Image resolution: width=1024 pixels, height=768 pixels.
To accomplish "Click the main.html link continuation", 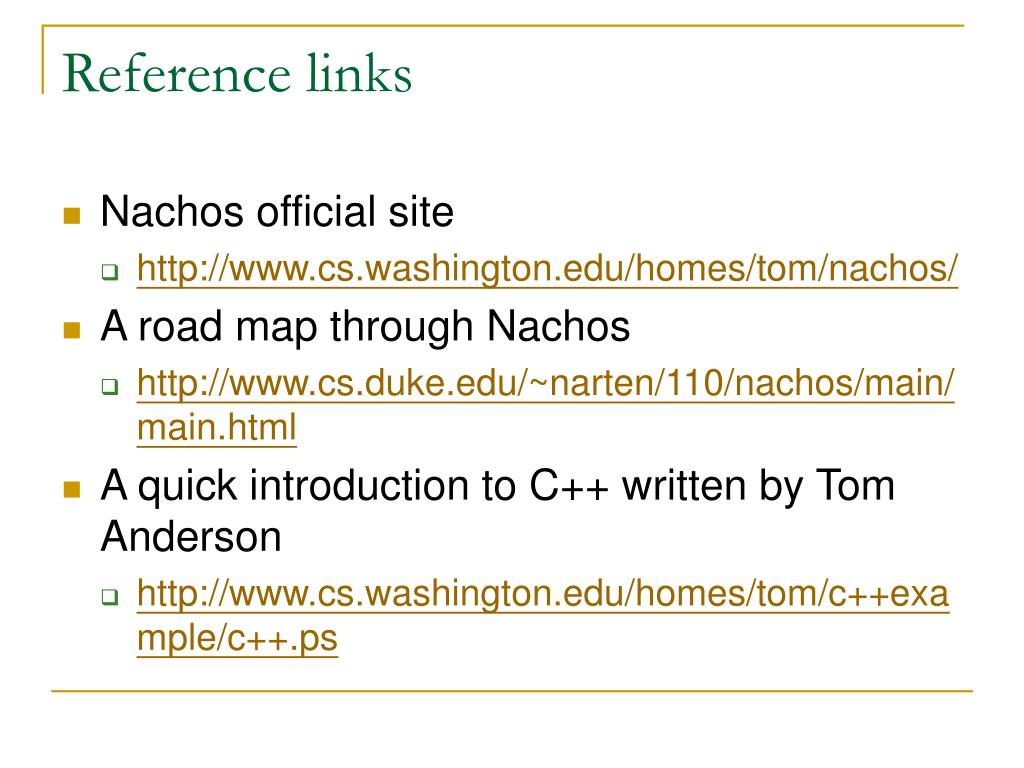I will pos(217,428).
